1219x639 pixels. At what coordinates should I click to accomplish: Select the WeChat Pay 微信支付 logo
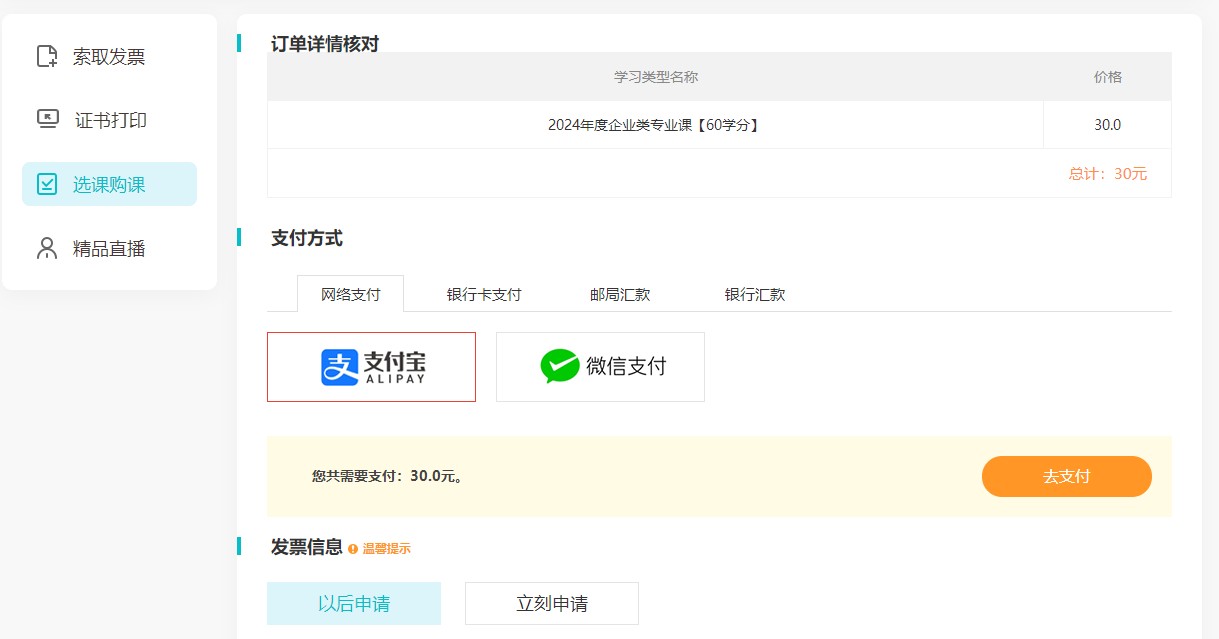click(x=600, y=367)
